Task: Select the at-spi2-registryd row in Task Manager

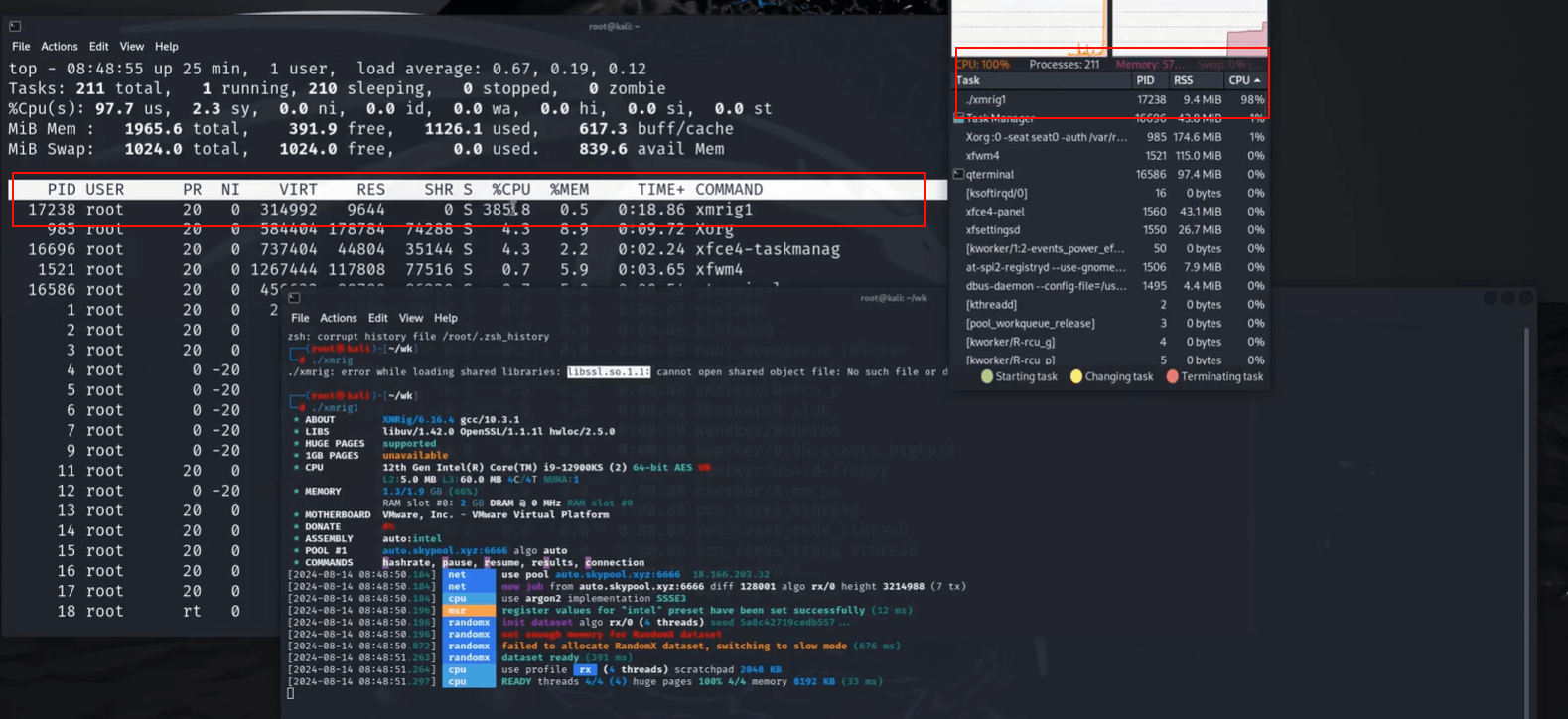Action: pos(1110,267)
